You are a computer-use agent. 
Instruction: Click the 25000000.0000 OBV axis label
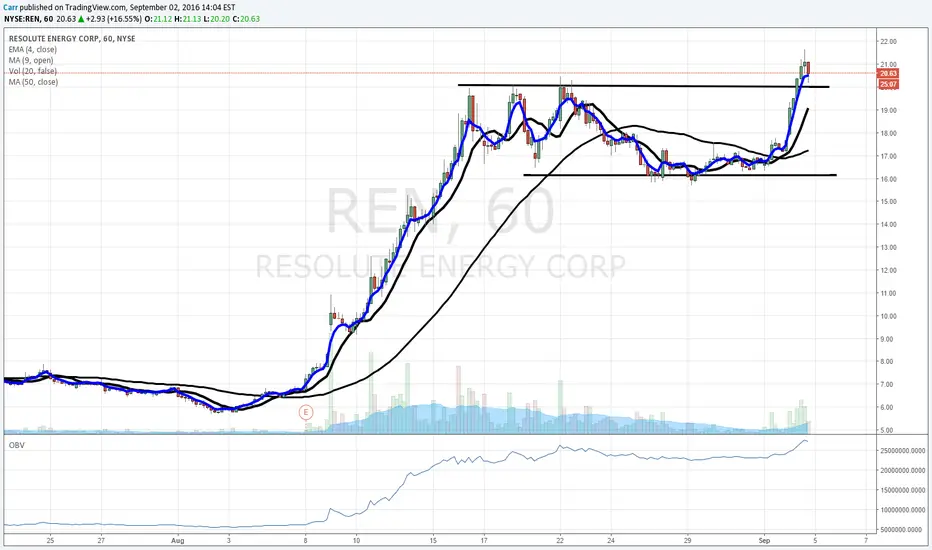tap(902, 451)
